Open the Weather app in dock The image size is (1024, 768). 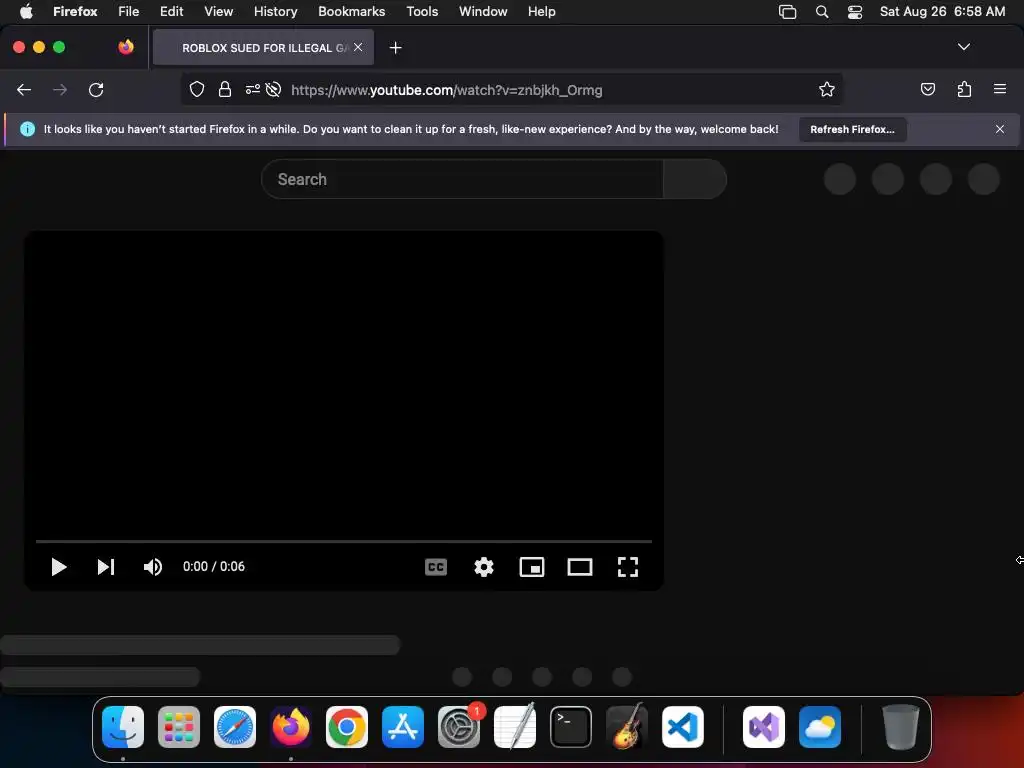[x=820, y=727]
